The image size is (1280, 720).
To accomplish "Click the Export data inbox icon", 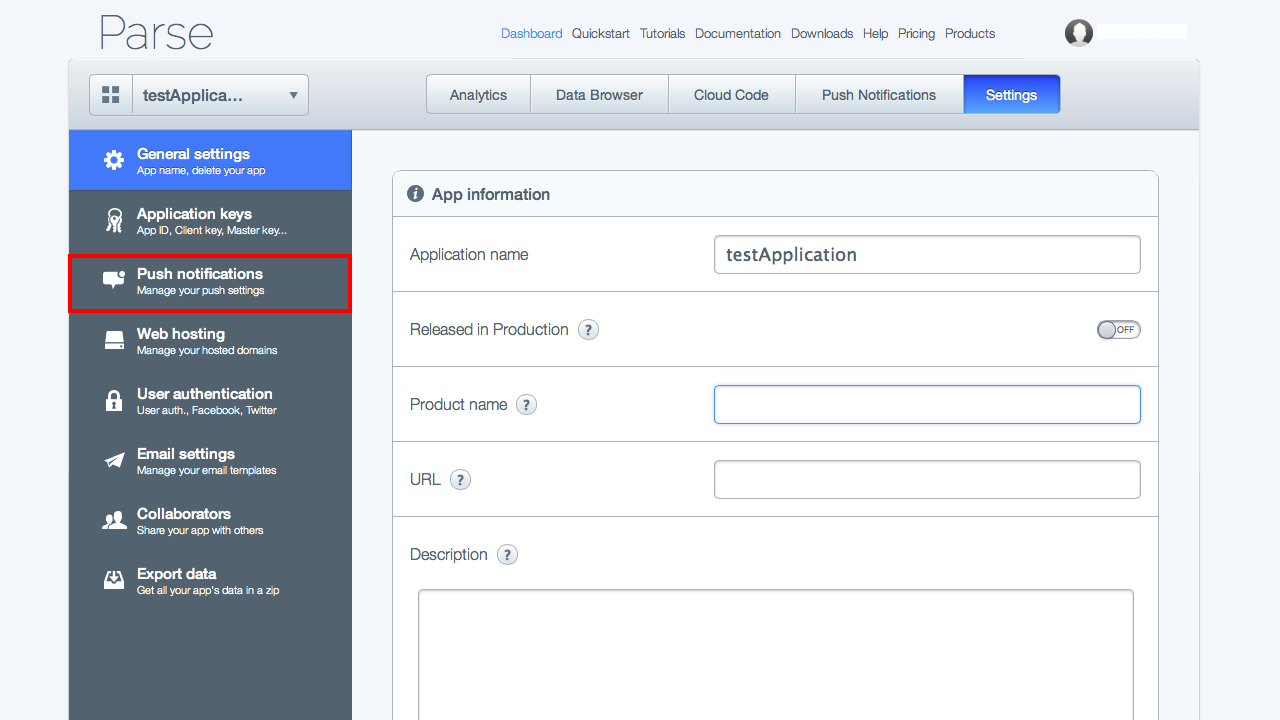I will tap(114, 580).
